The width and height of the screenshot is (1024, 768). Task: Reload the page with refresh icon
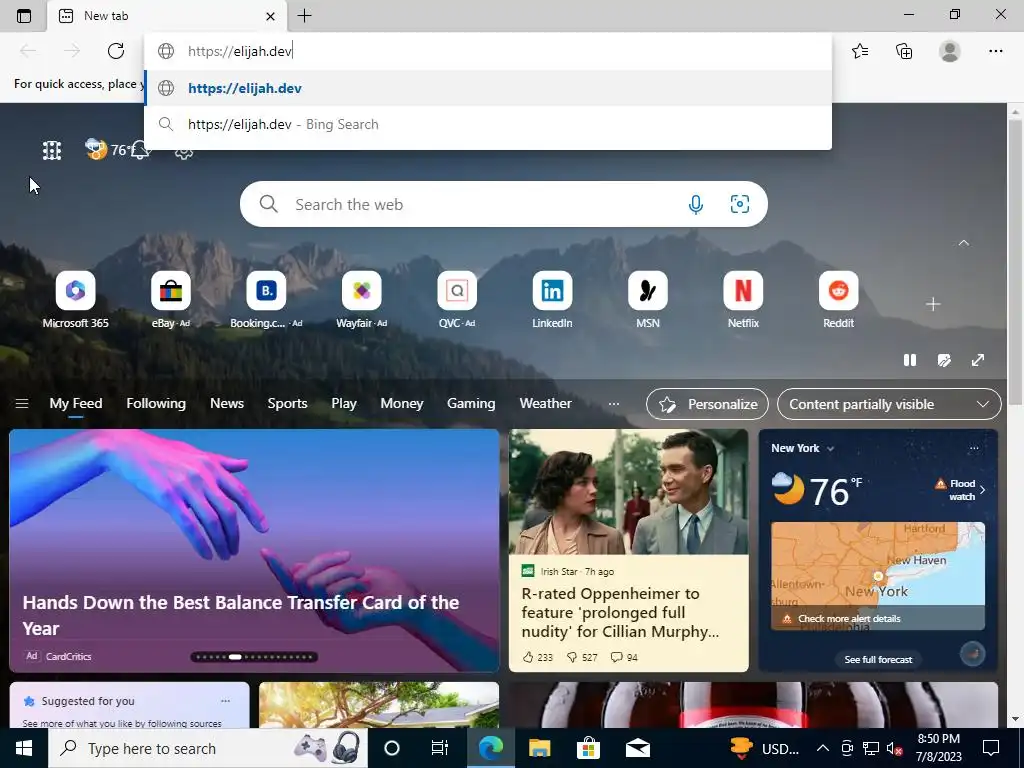[x=116, y=51]
